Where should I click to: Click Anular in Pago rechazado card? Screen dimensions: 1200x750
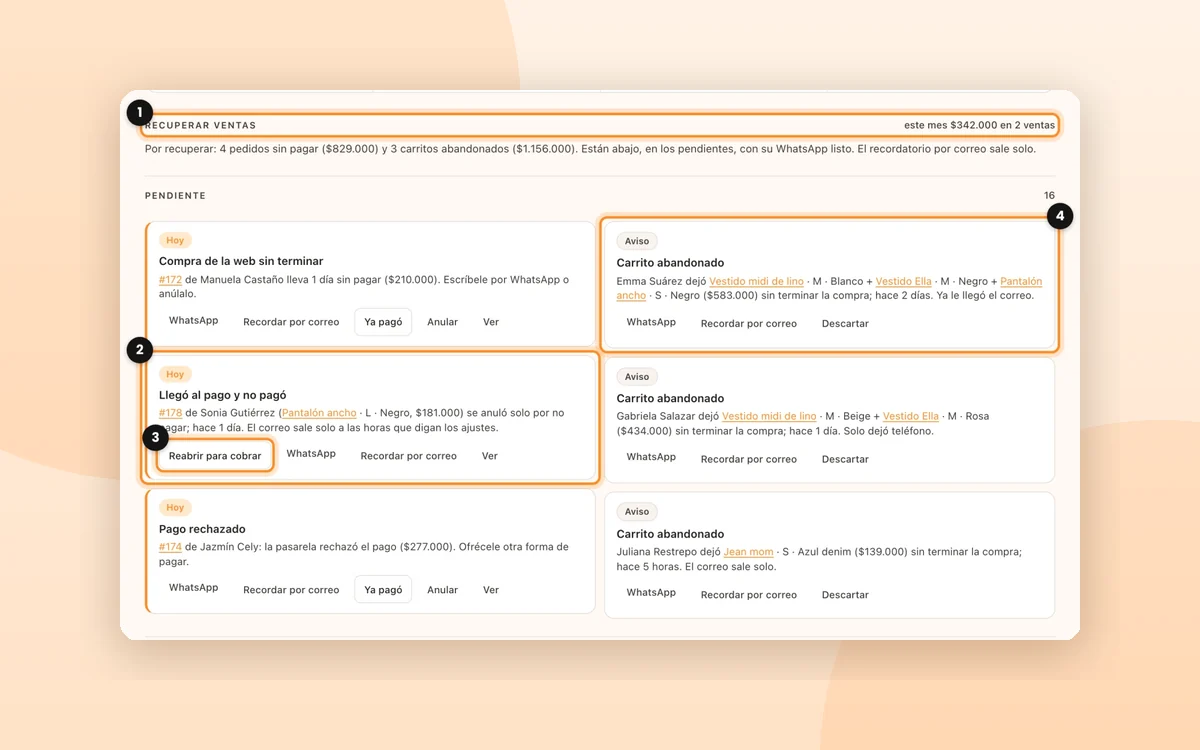pyautogui.click(x=442, y=590)
